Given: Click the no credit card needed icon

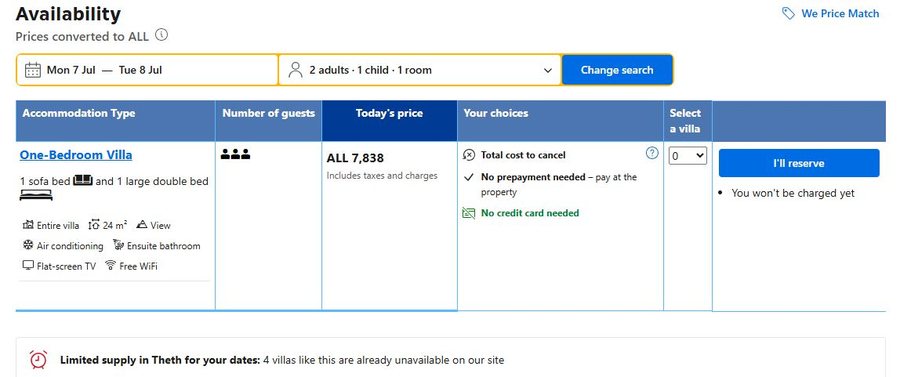Looking at the screenshot, I should tap(469, 213).
